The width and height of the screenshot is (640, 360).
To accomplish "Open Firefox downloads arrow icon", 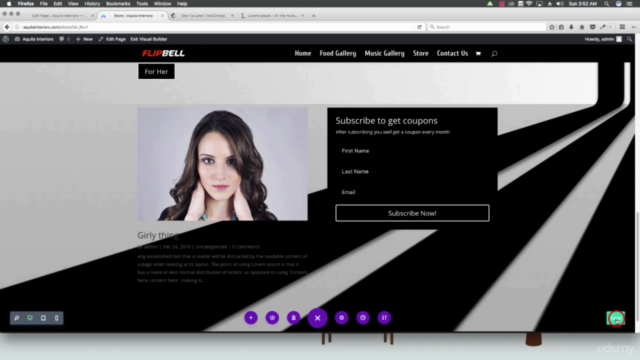I will pyautogui.click(x=571, y=27).
